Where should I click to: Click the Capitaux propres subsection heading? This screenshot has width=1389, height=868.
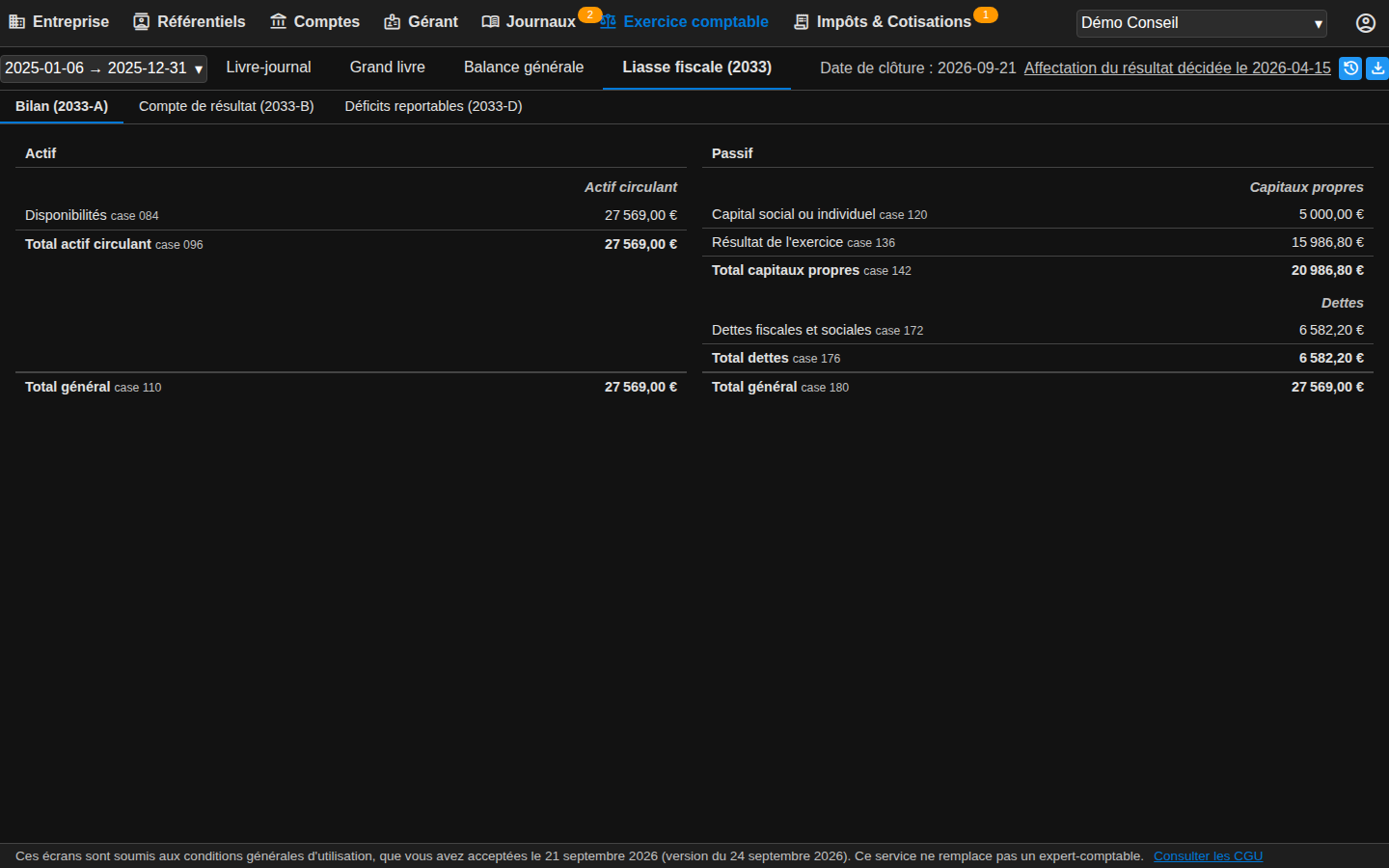click(1306, 187)
